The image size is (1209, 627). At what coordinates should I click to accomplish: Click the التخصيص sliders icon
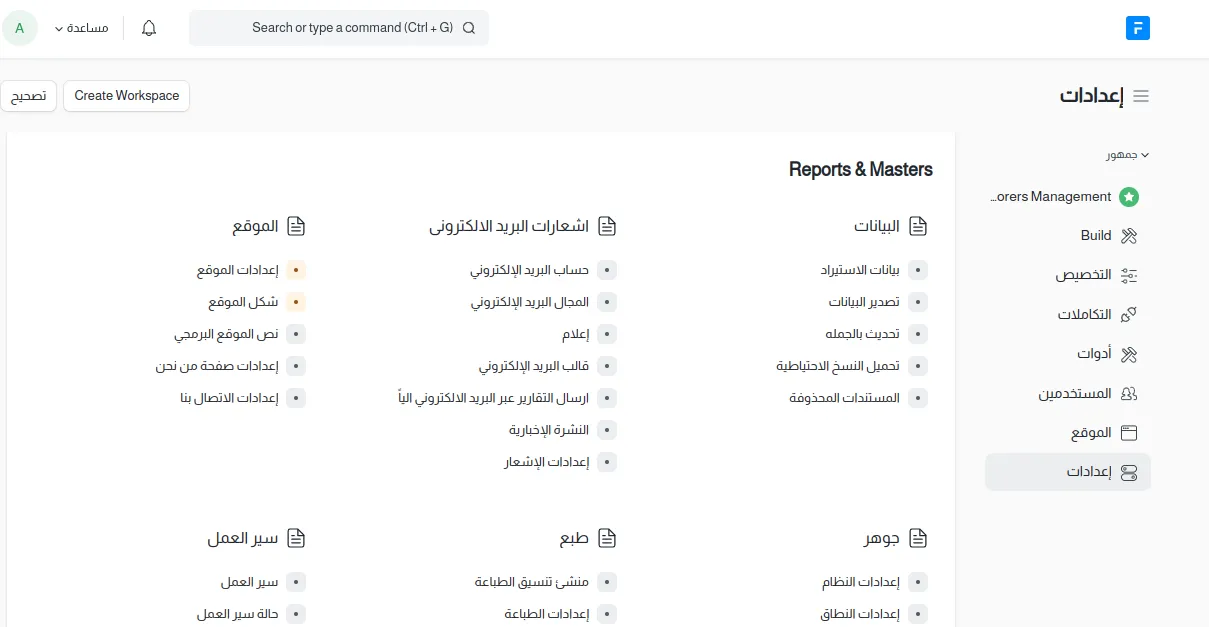(x=1129, y=275)
